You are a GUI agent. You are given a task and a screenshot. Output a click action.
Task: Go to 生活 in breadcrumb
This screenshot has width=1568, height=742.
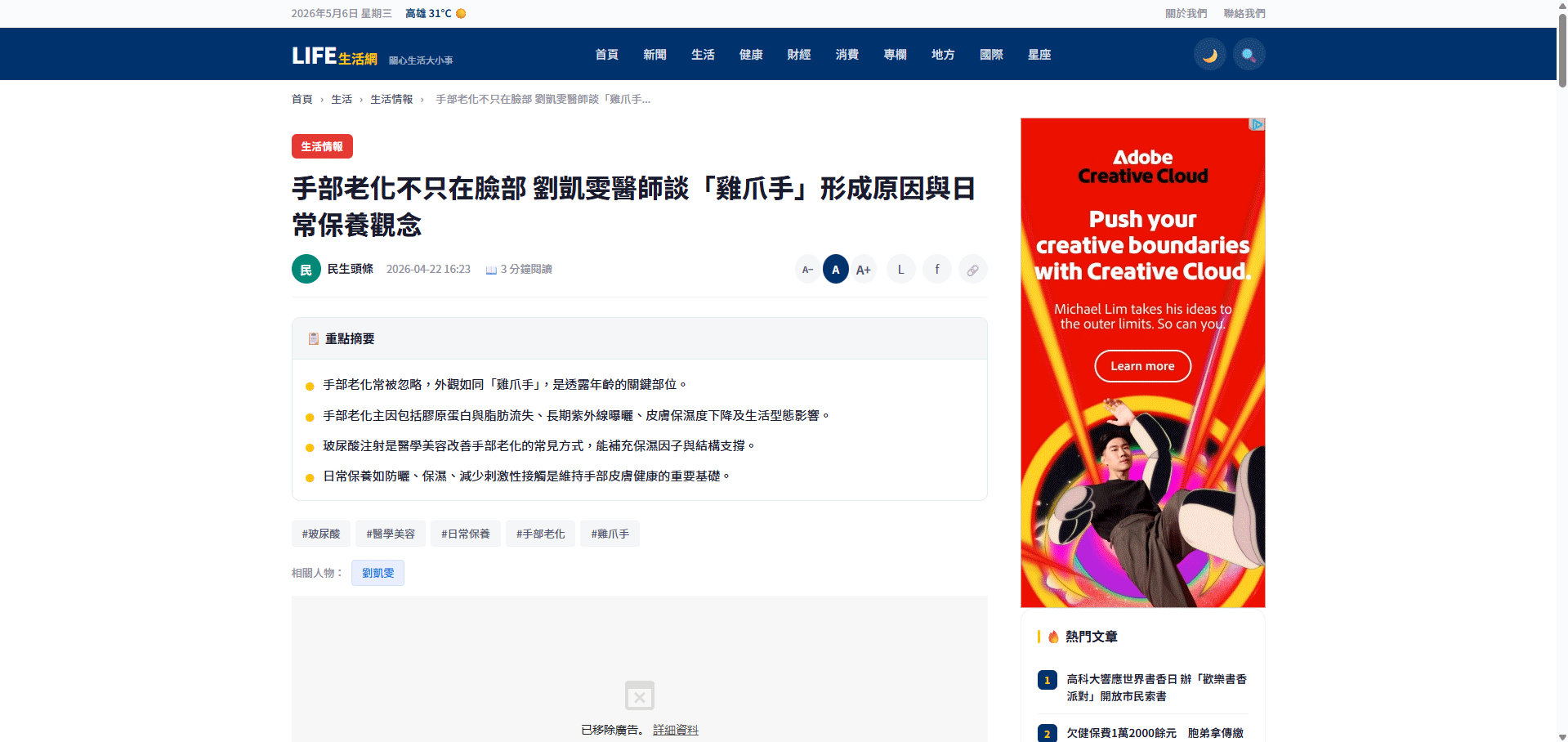coord(342,99)
